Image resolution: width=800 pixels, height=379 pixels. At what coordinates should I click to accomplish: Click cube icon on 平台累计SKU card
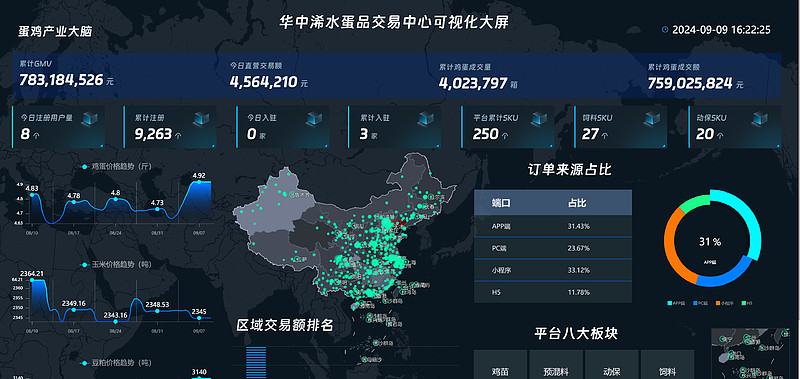pos(539,119)
